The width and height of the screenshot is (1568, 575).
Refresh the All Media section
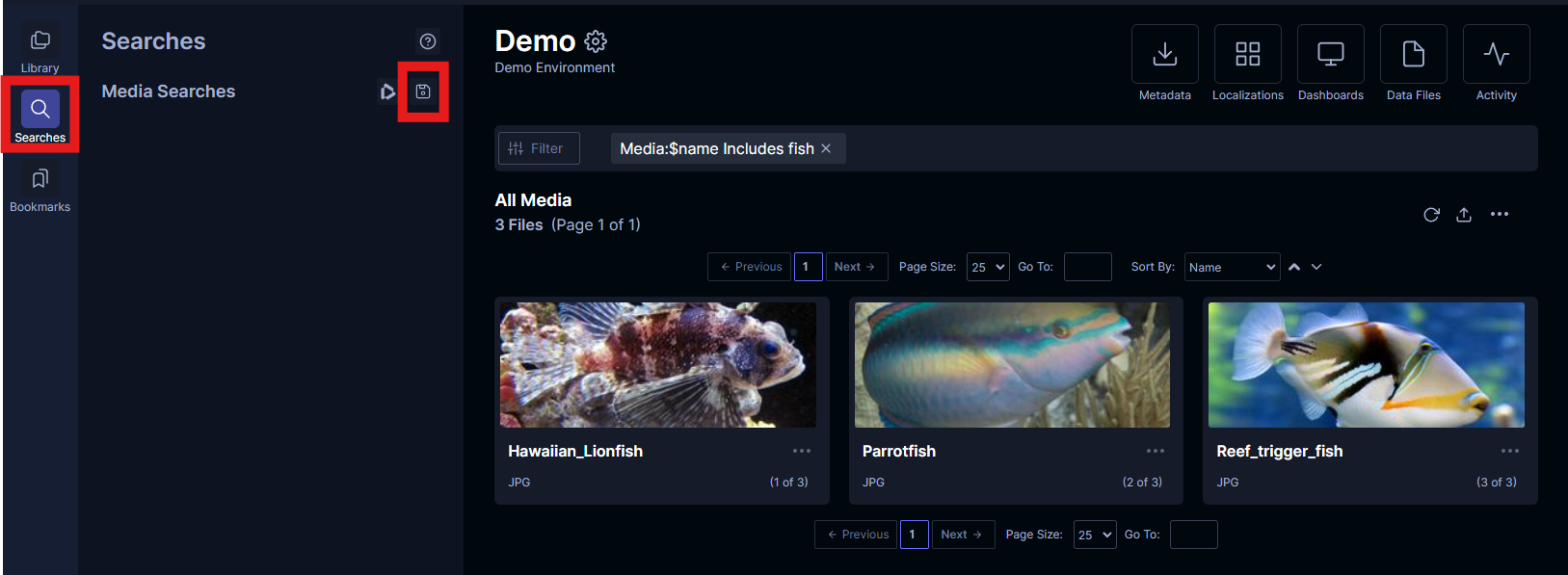[x=1431, y=215]
